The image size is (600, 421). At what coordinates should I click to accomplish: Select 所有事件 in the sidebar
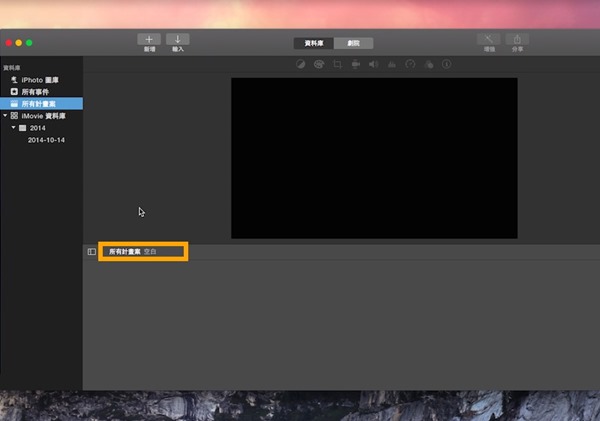point(35,91)
